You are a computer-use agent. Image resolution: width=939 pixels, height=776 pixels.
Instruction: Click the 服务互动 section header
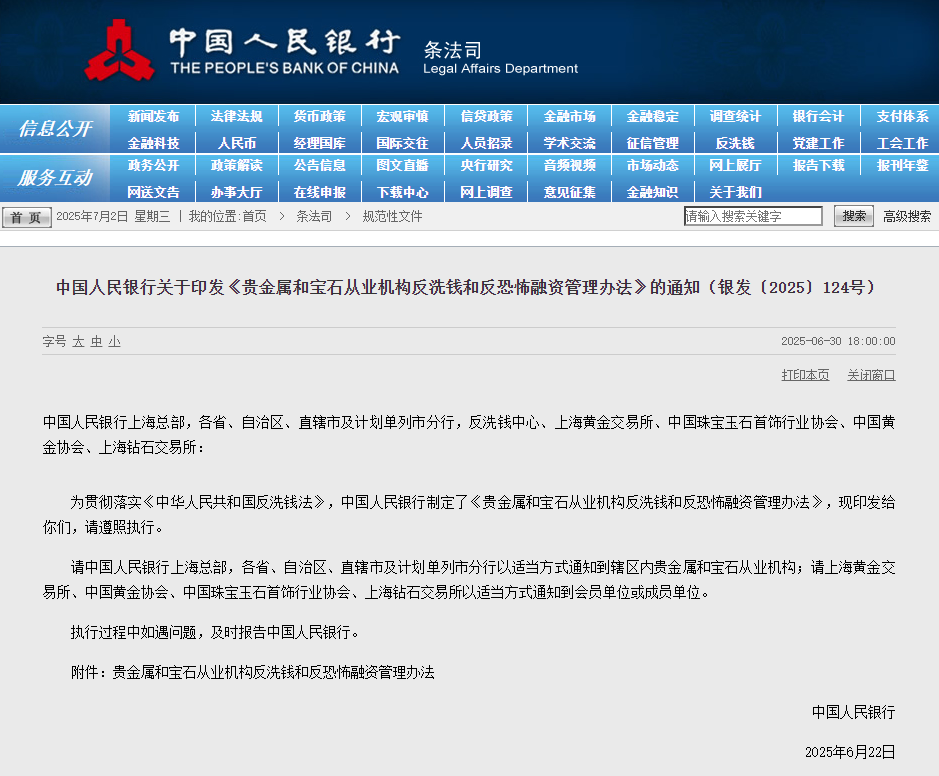pos(55,178)
